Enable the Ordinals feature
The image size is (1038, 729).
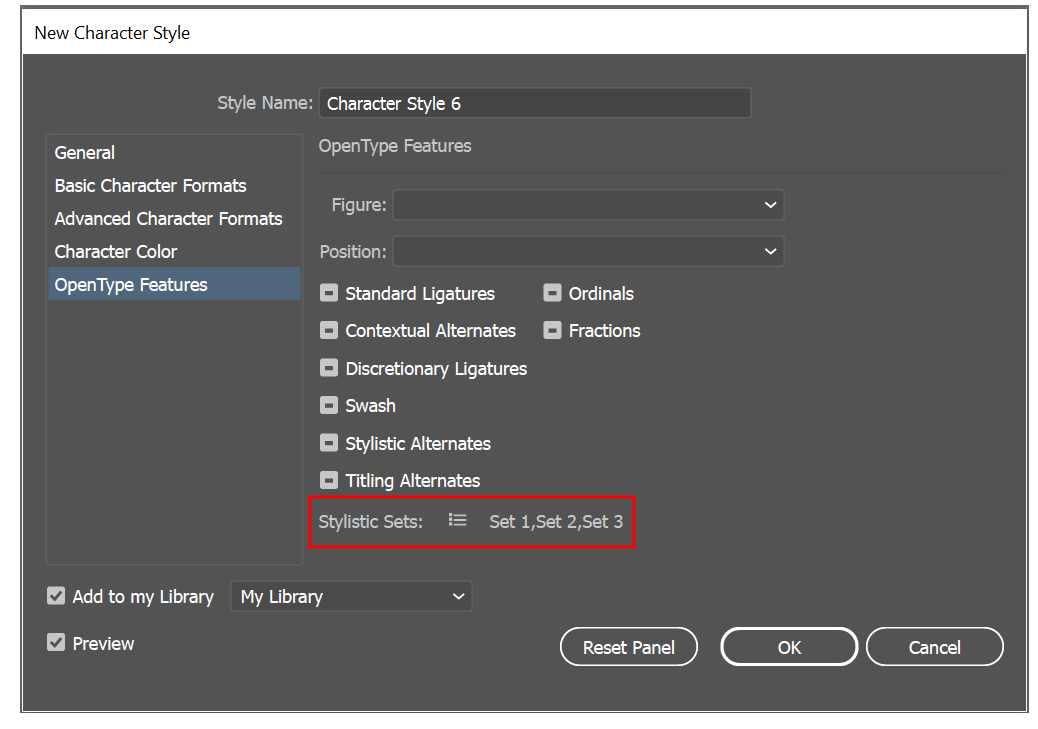tap(553, 292)
